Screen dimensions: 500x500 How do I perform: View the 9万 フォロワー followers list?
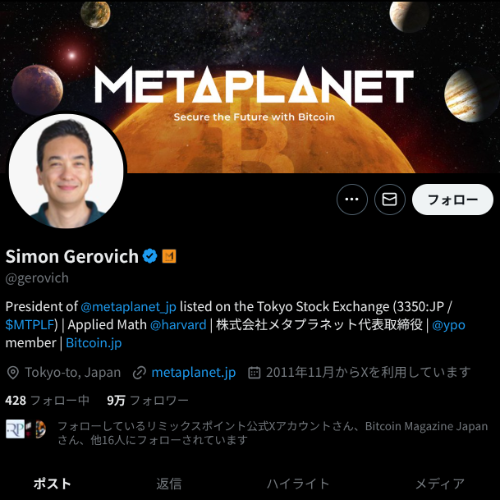(x=148, y=400)
